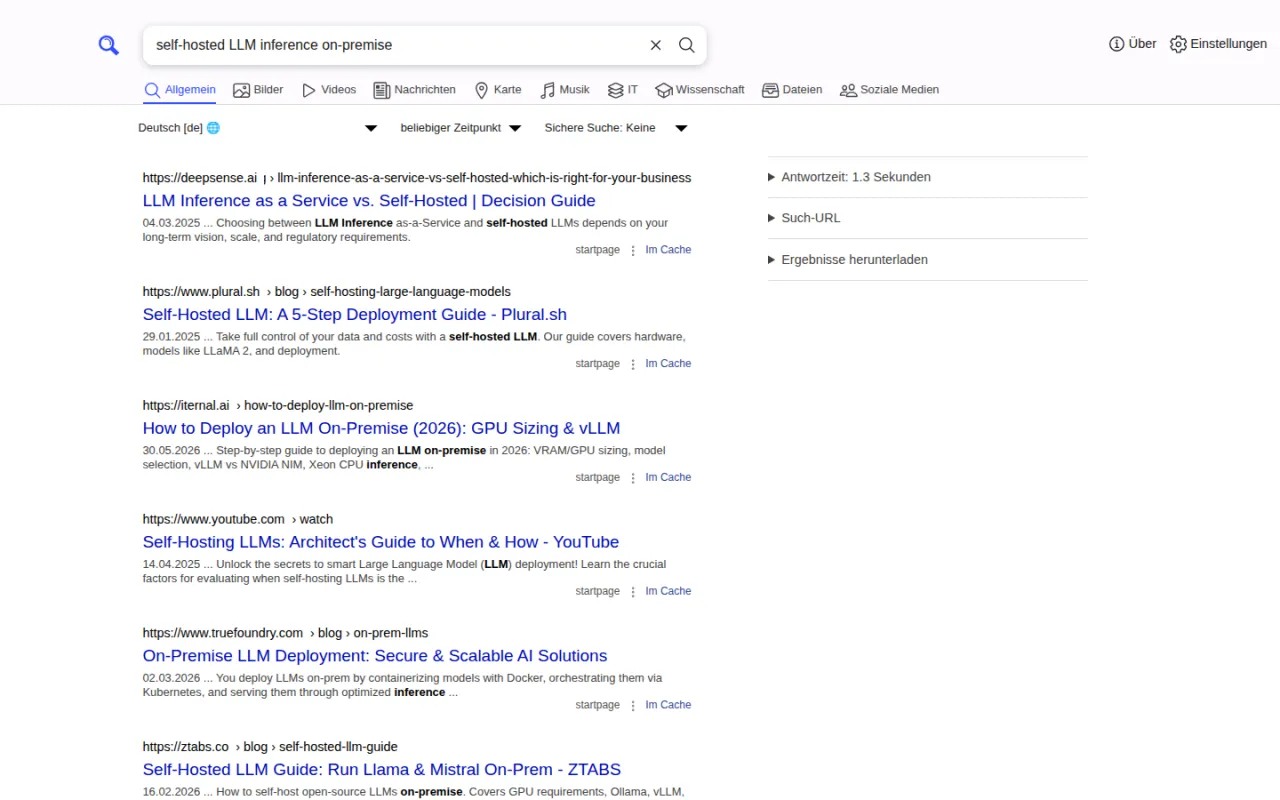Click startpage label under iternal.ai result
Image resolution: width=1280 pixels, height=800 pixels.
coord(598,478)
